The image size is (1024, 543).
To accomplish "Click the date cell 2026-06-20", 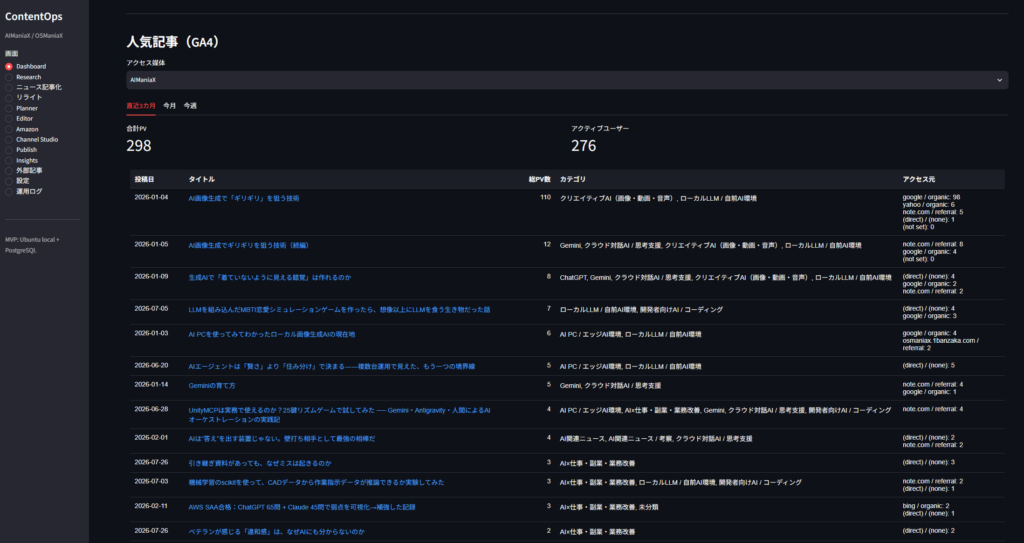I will coord(151,365).
